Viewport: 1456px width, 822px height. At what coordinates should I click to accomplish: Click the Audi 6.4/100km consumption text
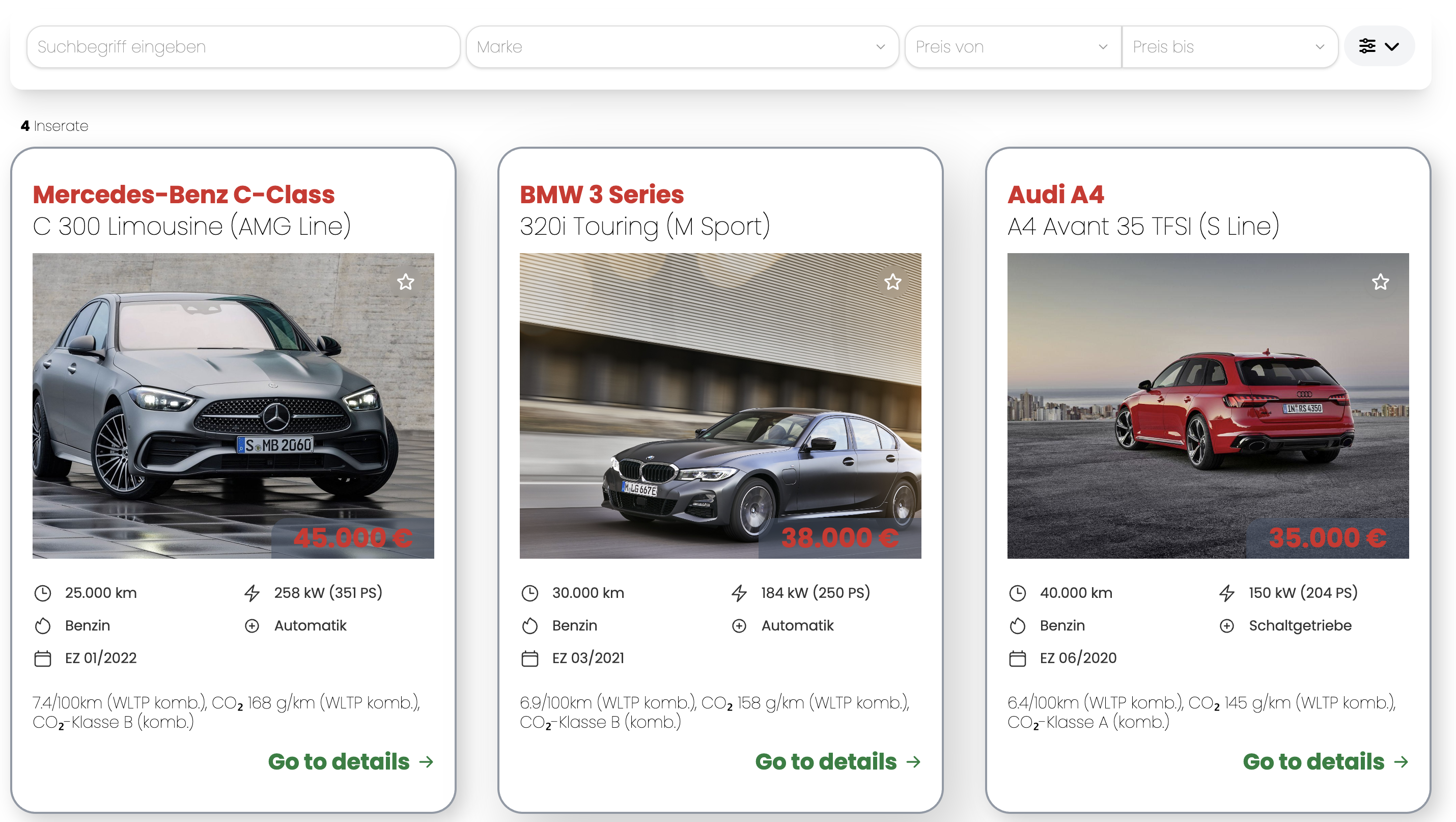[x=1201, y=713]
